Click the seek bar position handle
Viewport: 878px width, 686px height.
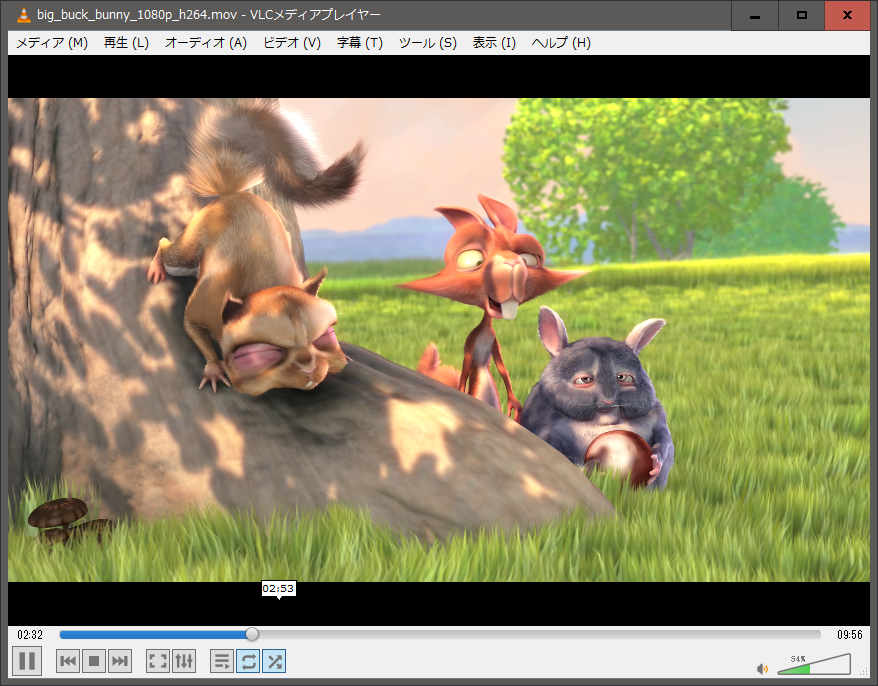252,634
